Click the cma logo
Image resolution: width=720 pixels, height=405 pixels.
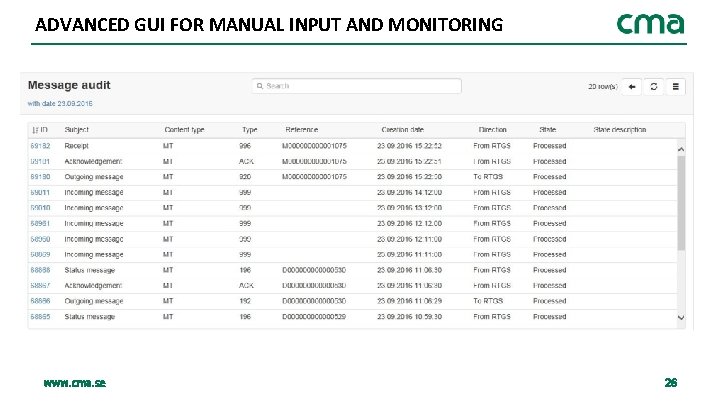[651, 24]
